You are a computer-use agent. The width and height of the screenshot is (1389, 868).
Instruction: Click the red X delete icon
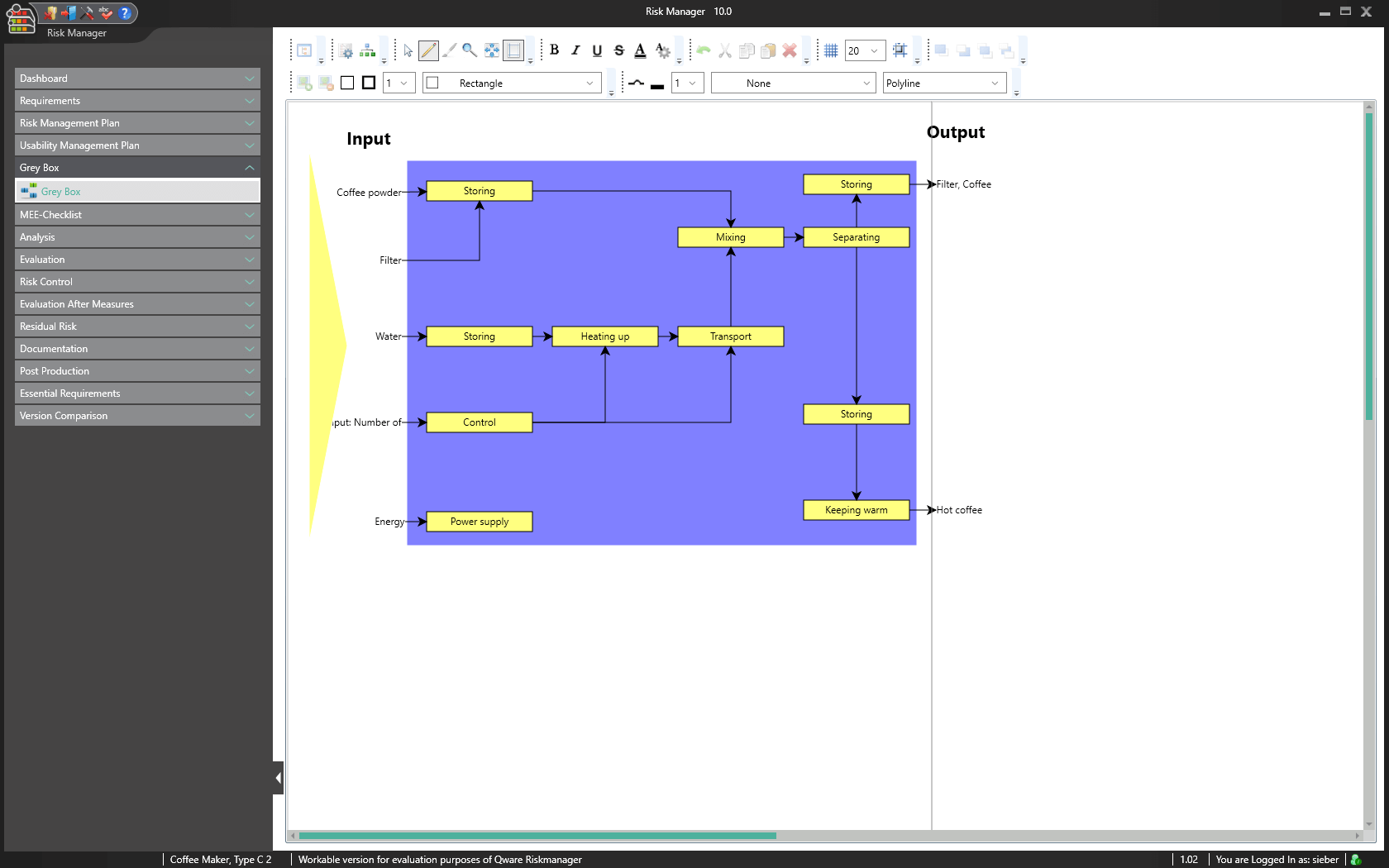coord(790,50)
